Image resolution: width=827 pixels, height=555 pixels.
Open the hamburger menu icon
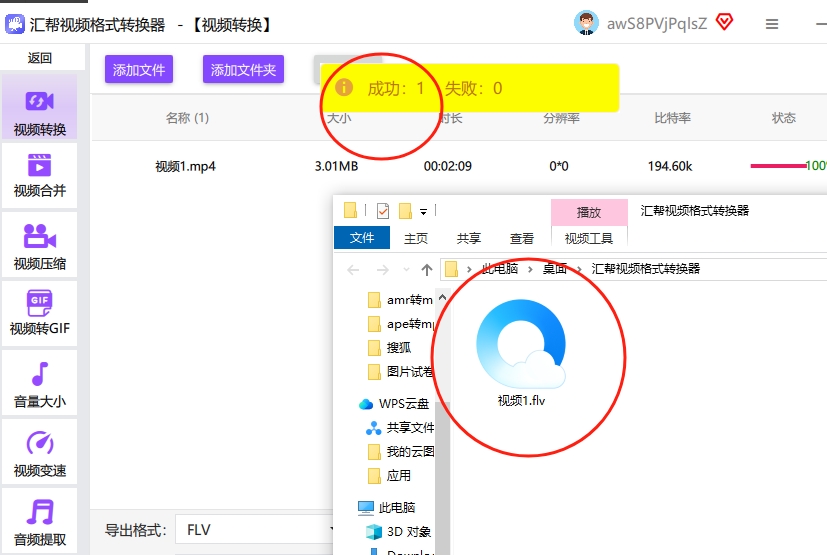point(772,24)
